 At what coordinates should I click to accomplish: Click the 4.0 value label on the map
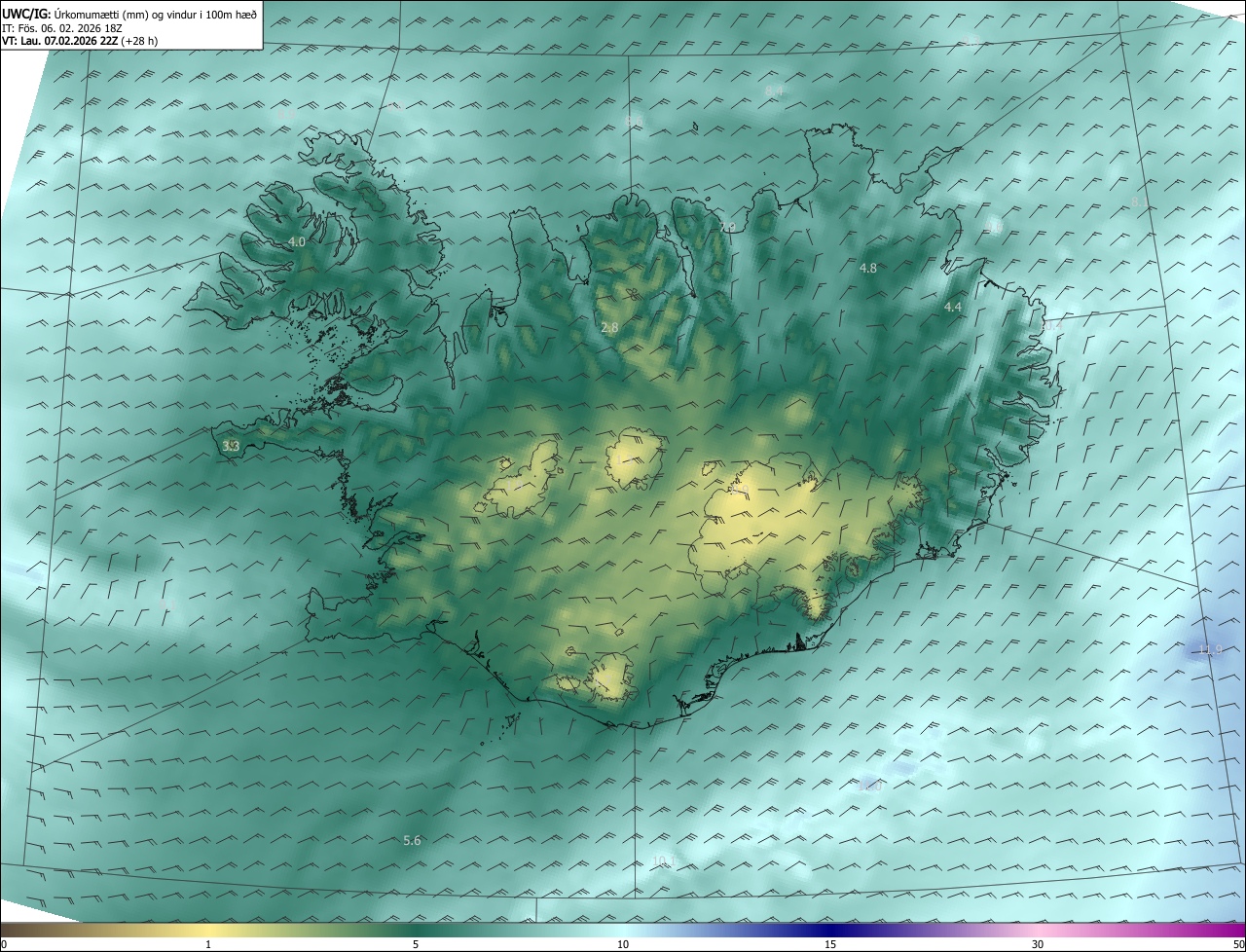click(x=297, y=241)
